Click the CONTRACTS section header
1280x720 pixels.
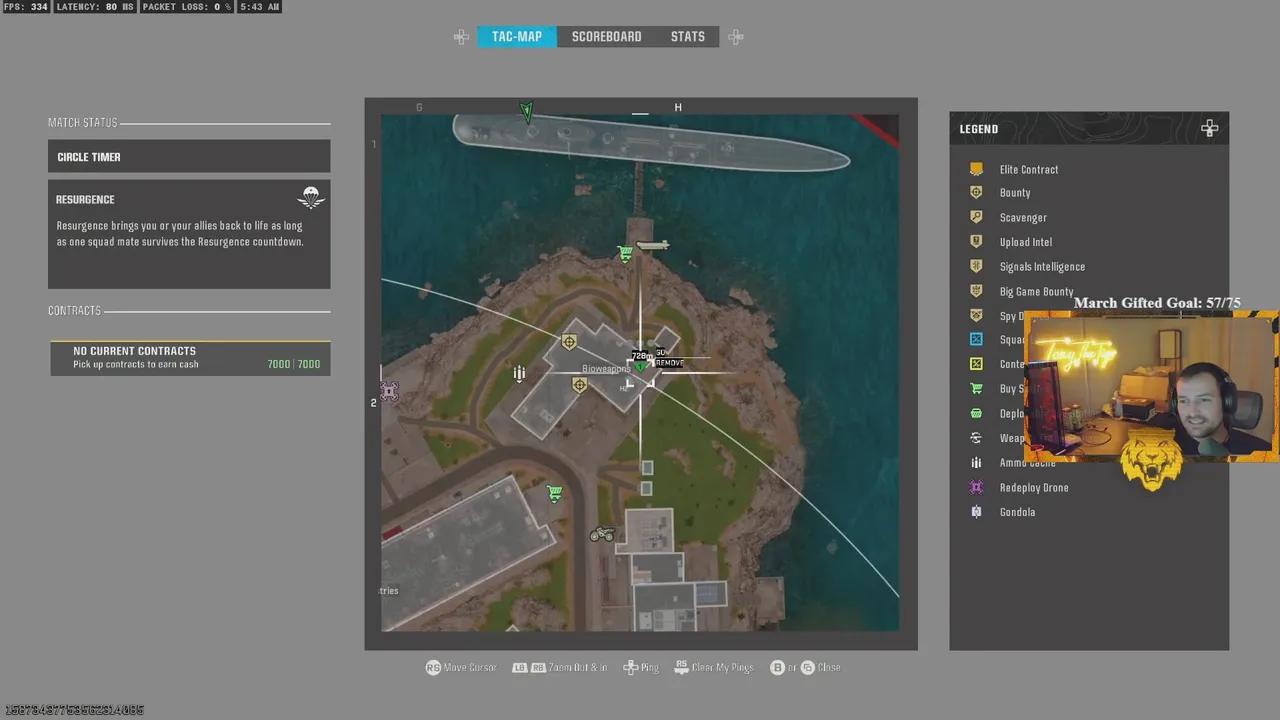[74, 311]
